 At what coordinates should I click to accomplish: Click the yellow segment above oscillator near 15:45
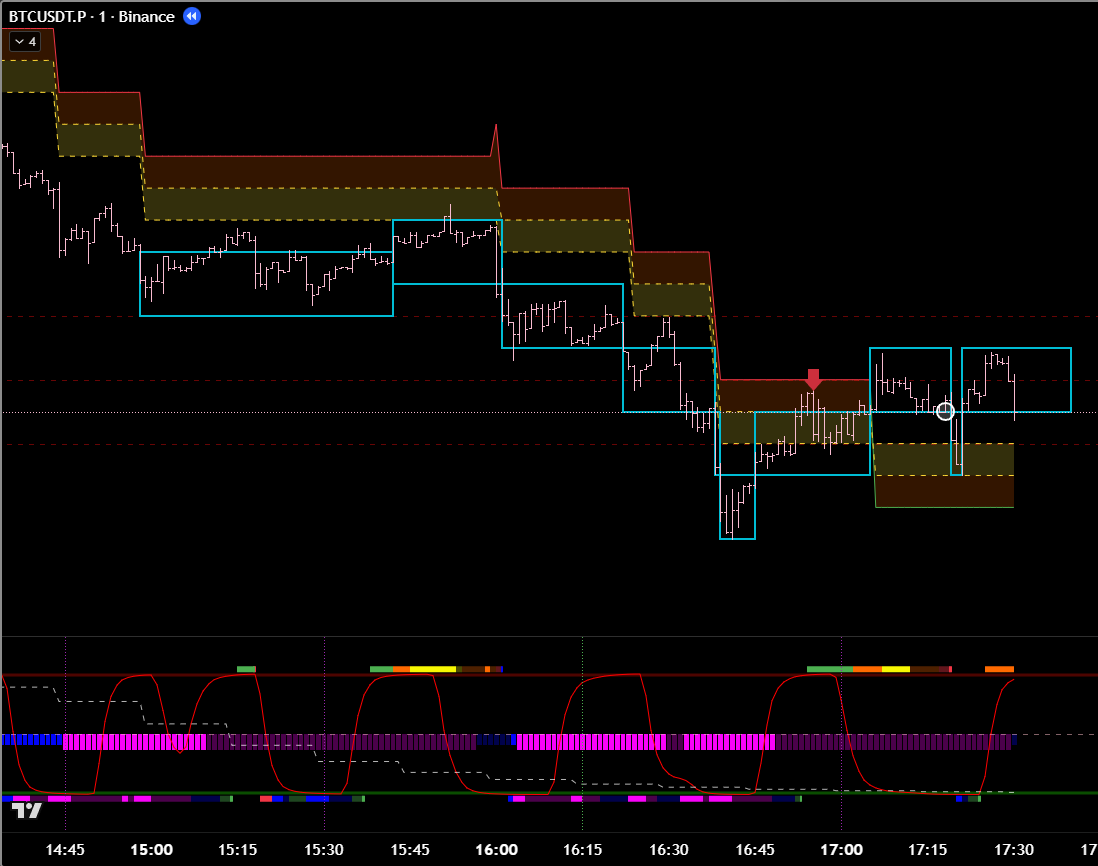click(x=432, y=668)
